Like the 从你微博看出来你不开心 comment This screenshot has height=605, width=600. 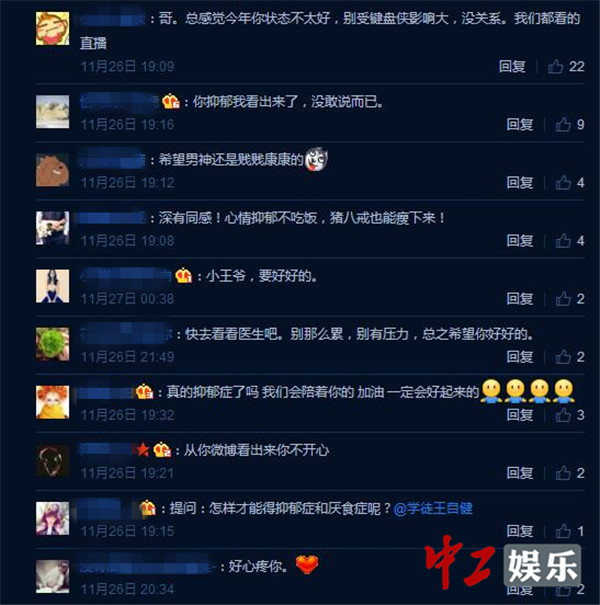pyautogui.click(x=563, y=473)
